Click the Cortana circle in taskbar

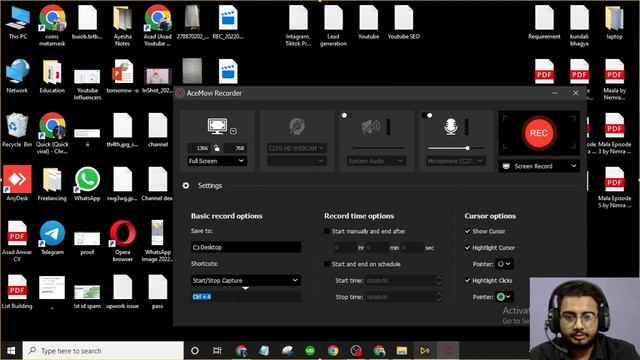[195, 351]
